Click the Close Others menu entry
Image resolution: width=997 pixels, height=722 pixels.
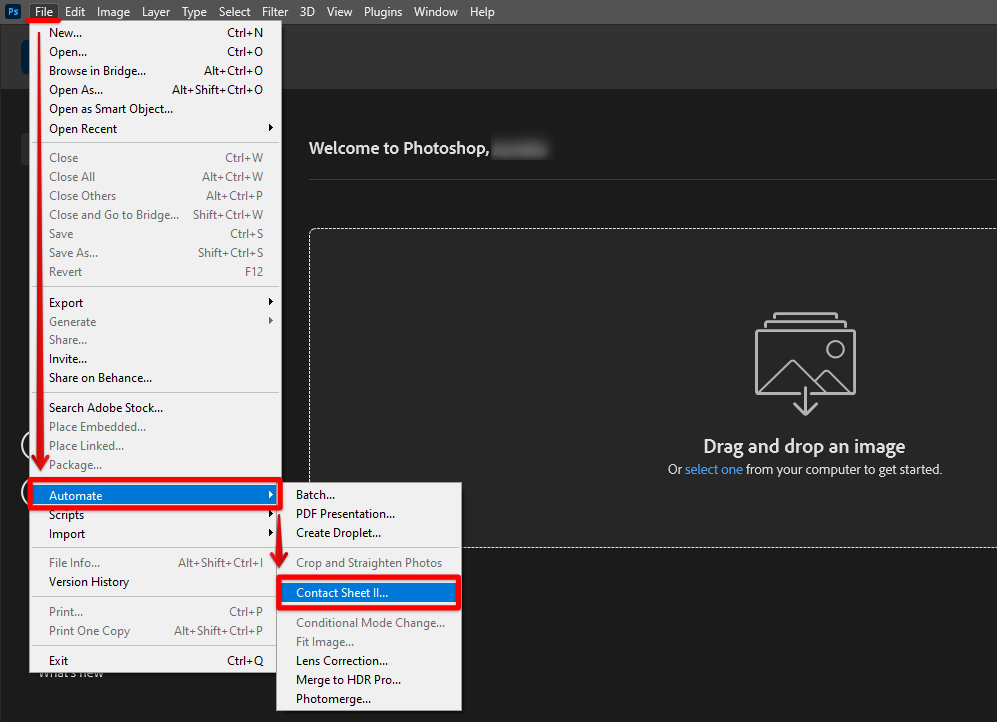tap(156, 196)
